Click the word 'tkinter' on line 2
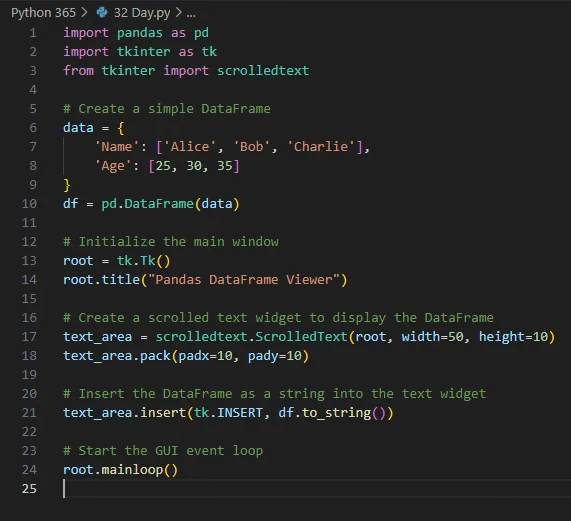Screen dimensions: 571x521 (x=143, y=52)
